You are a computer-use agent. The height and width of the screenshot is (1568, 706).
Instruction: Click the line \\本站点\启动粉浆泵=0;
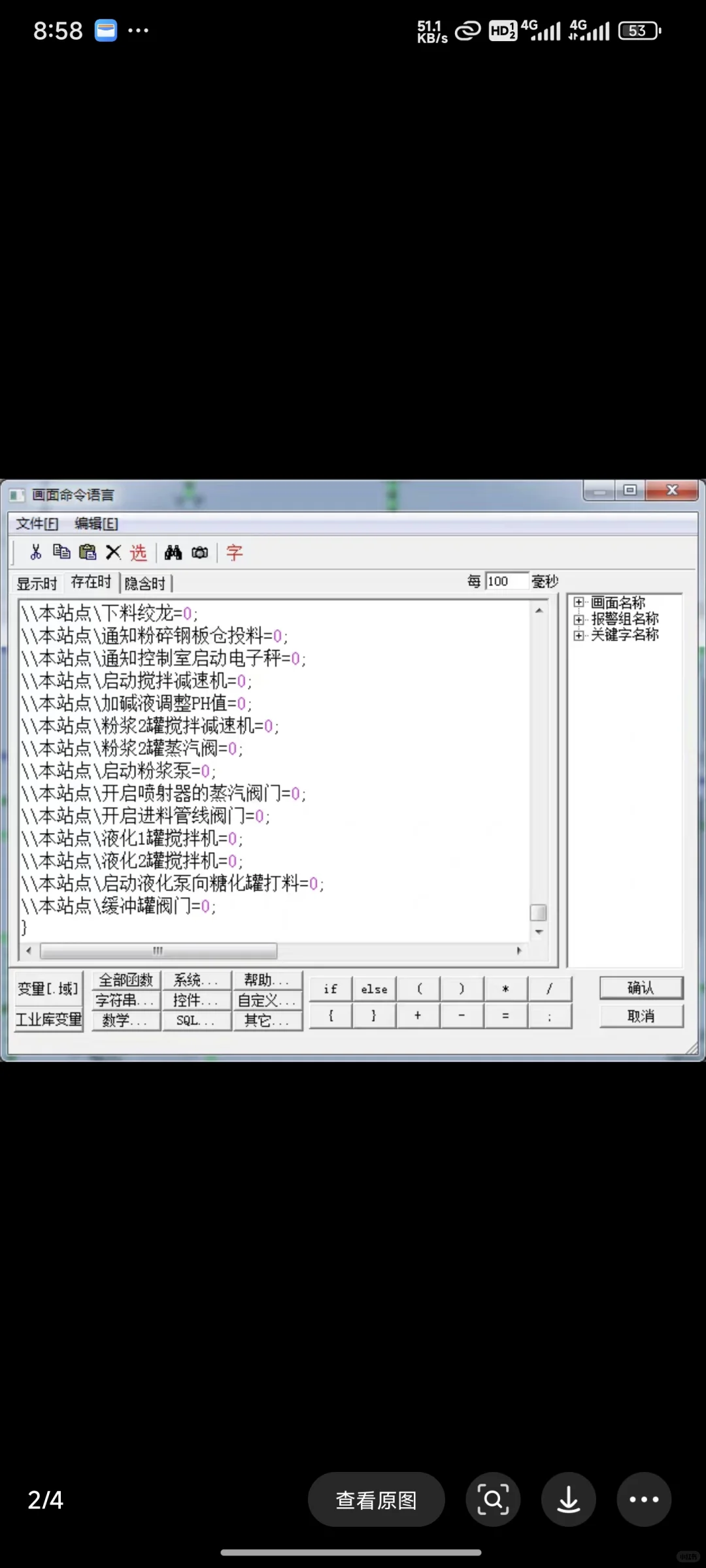pyautogui.click(x=118, y=771)
